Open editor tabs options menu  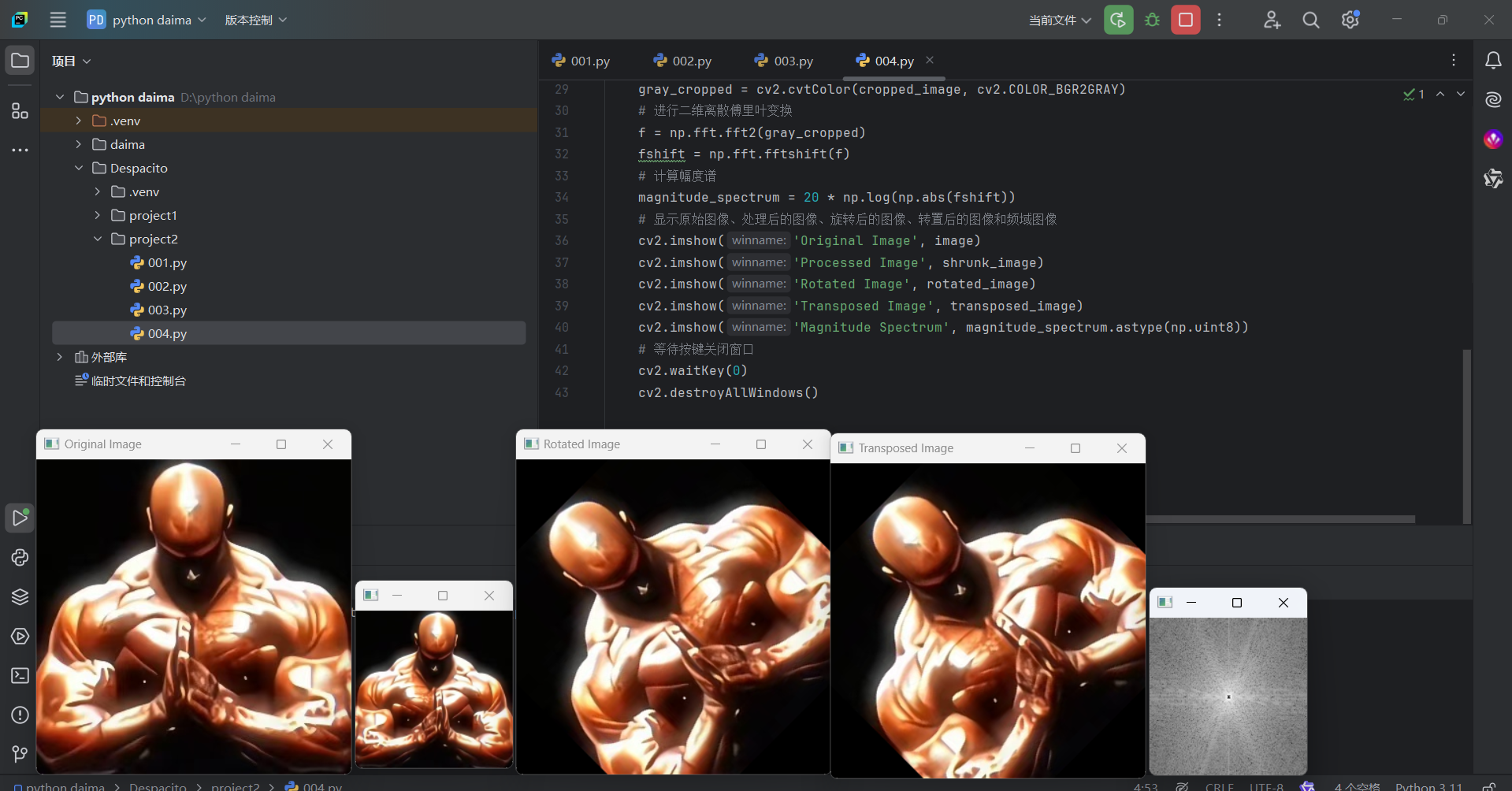tap(1454, 60)
